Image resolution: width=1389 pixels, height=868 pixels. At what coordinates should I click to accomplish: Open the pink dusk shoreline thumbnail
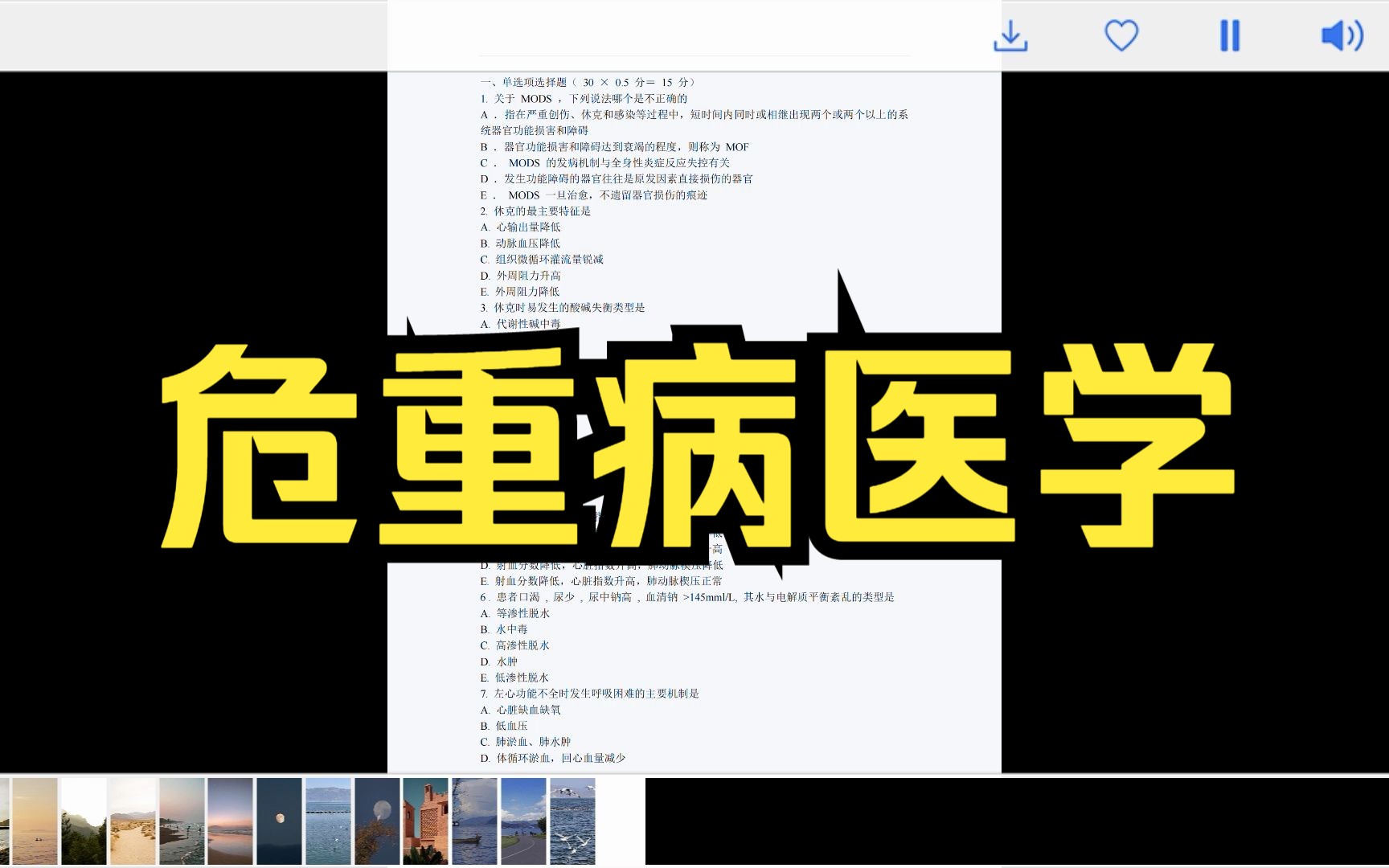tap(230, 821)
